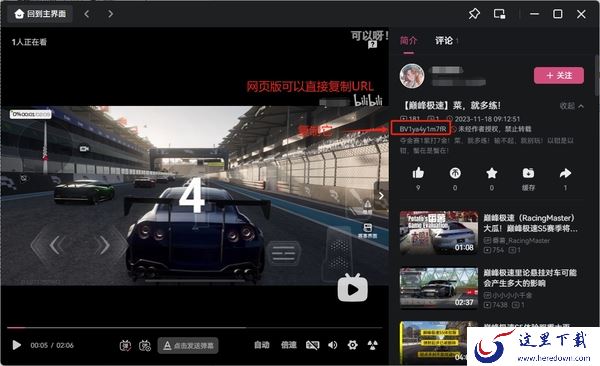Screen dimensions: 600x366
Task: Add video to favorites with star
Action: [491, 173]
